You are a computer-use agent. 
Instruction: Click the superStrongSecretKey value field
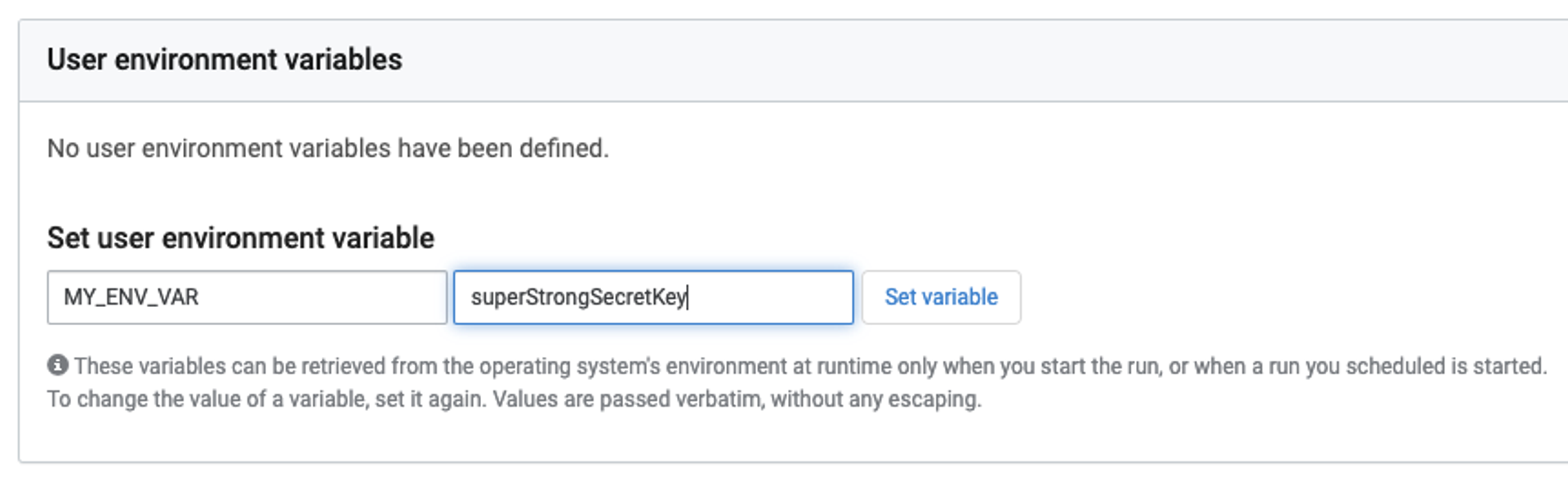pyautogui.click(x=653, y=297)
